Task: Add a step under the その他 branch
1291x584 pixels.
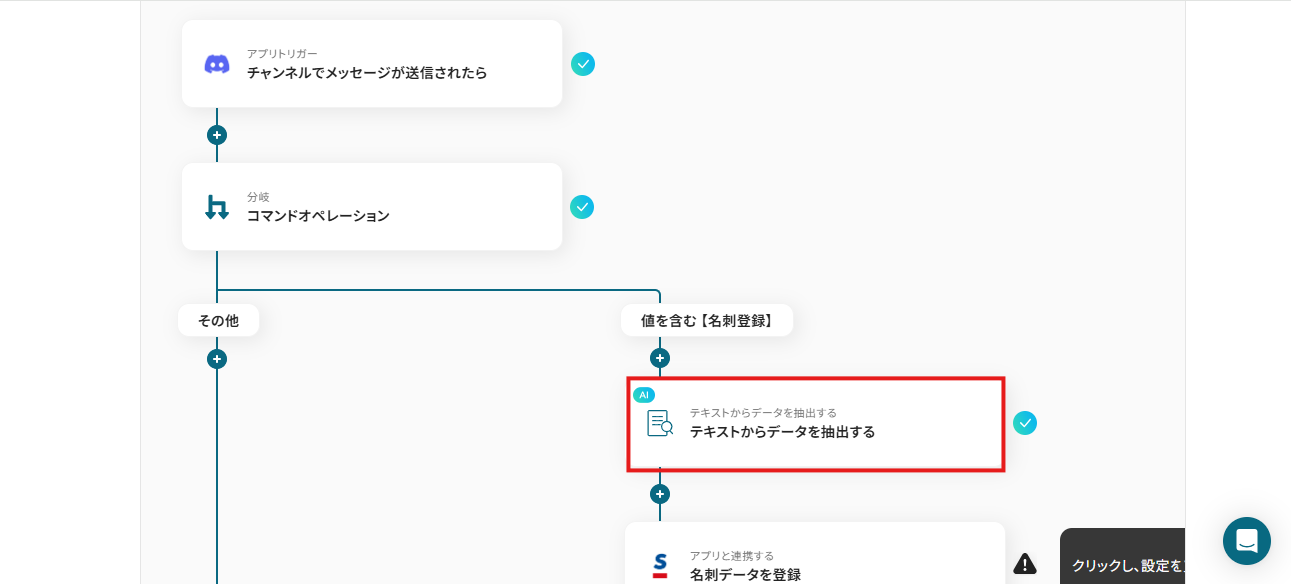Action: 217,359
